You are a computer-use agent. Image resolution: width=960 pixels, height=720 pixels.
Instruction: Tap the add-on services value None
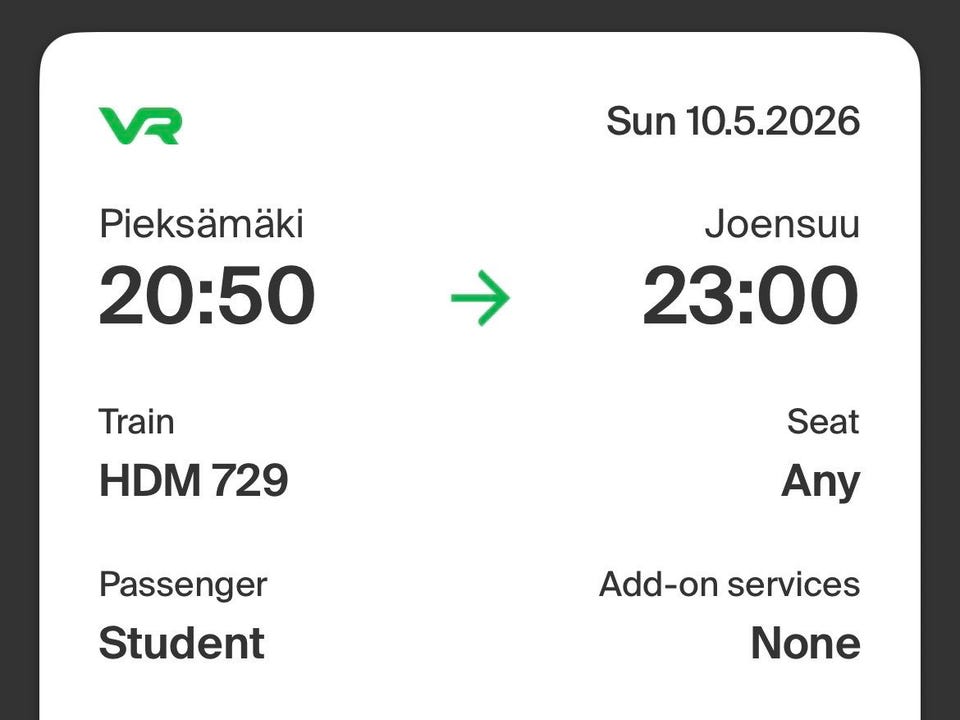point(805,643)
